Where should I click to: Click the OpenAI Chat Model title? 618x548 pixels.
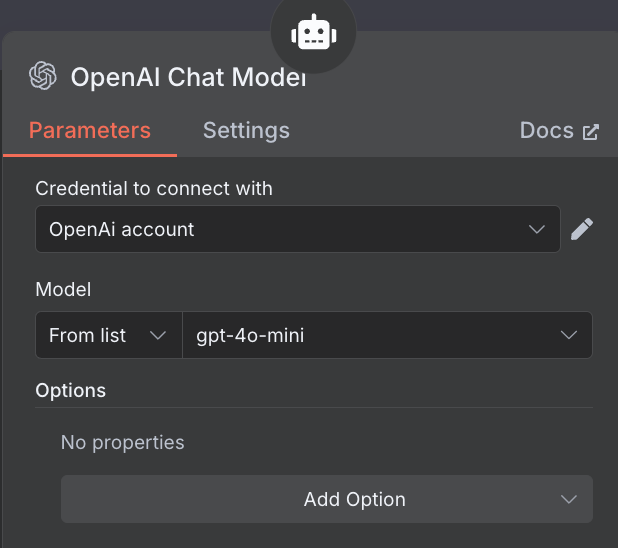click(x=188, y=77)
